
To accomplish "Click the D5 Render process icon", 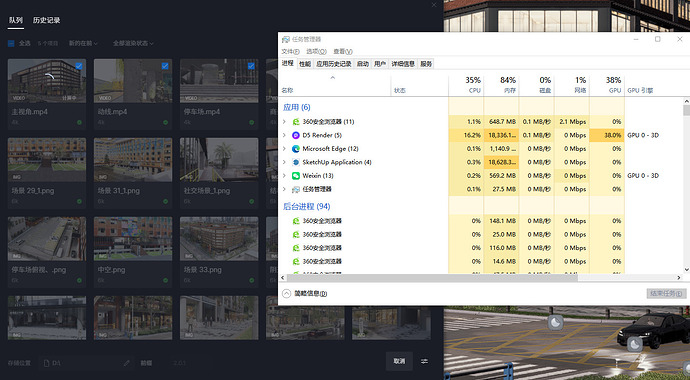I will 296,135.
